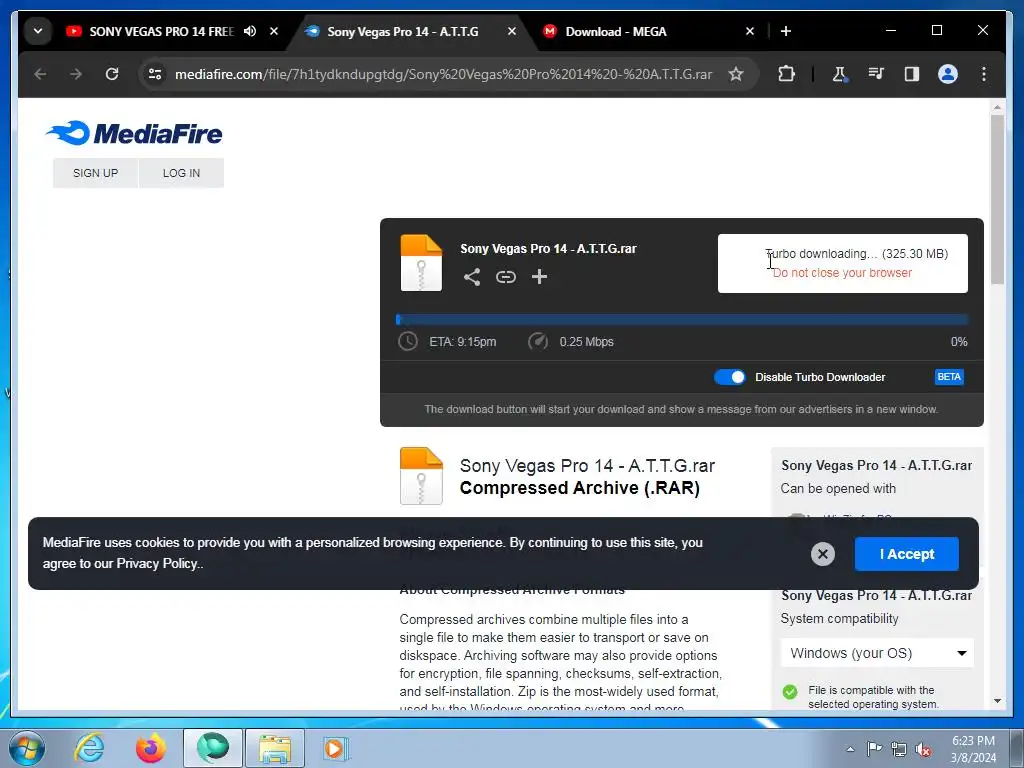Dismiss cookie banner with the X icon
Viewport: 1024px width, 768px height.
[823, 554]
